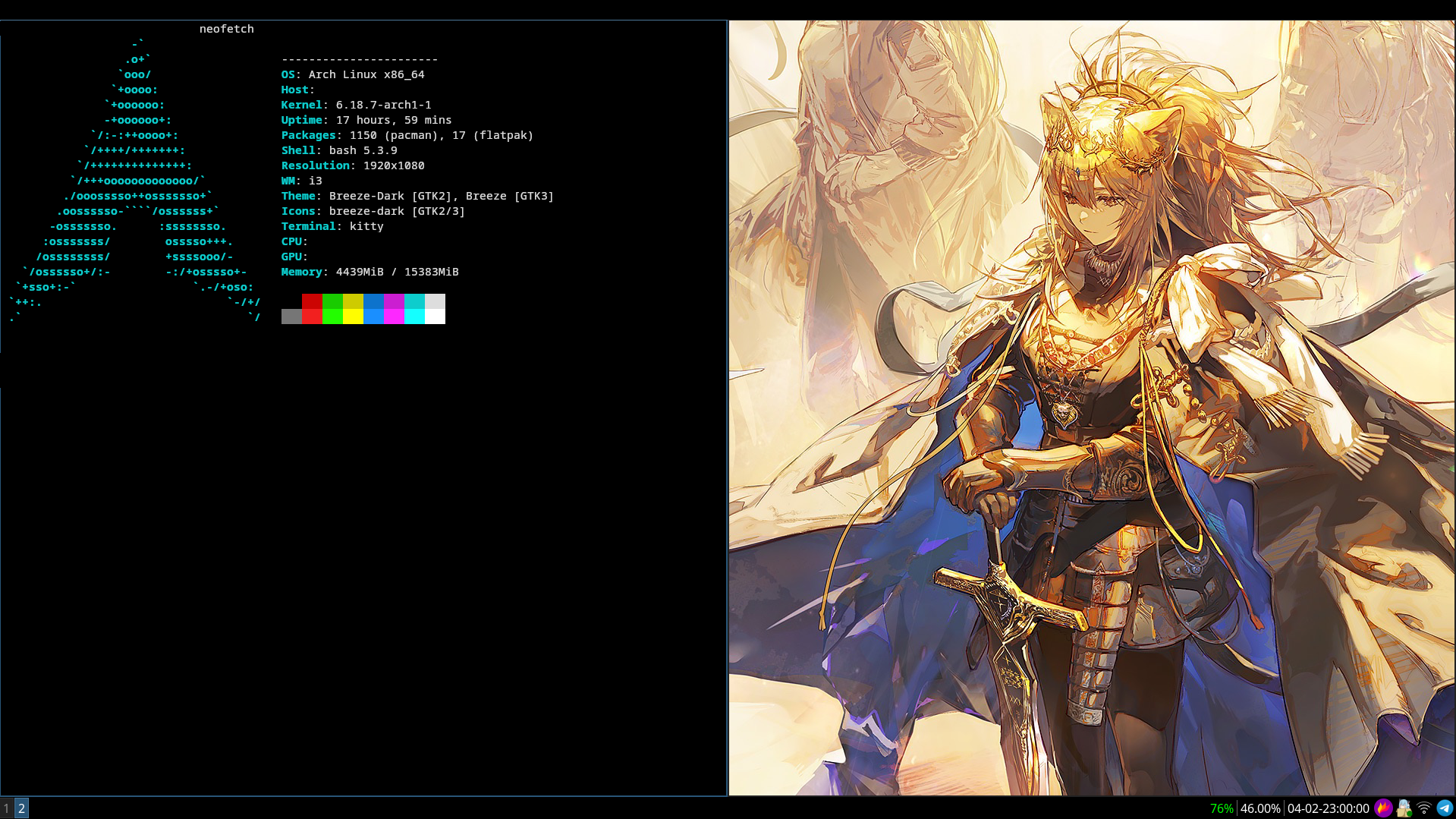Click the anime-girl-in-box tray icon
This screenshot has height=819, width=1456.
1404,808
